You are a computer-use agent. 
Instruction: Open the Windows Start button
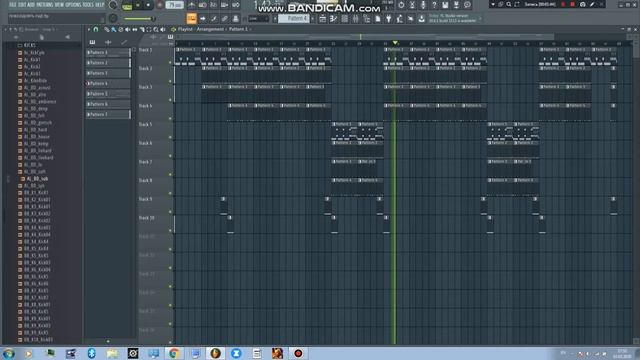pos(8,353)
